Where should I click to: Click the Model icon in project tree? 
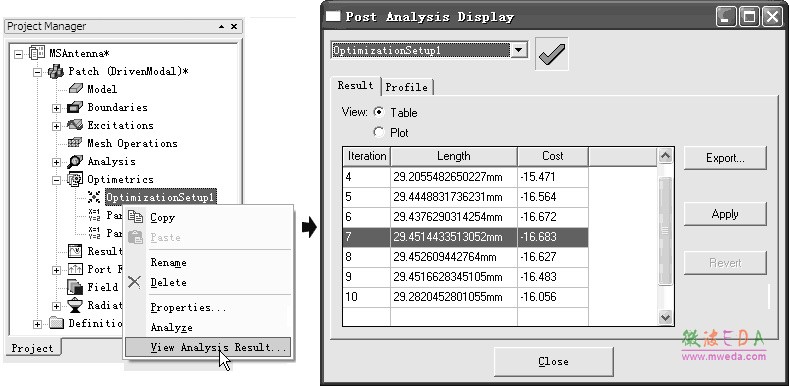pyautogui.click(x=75, y=89)
